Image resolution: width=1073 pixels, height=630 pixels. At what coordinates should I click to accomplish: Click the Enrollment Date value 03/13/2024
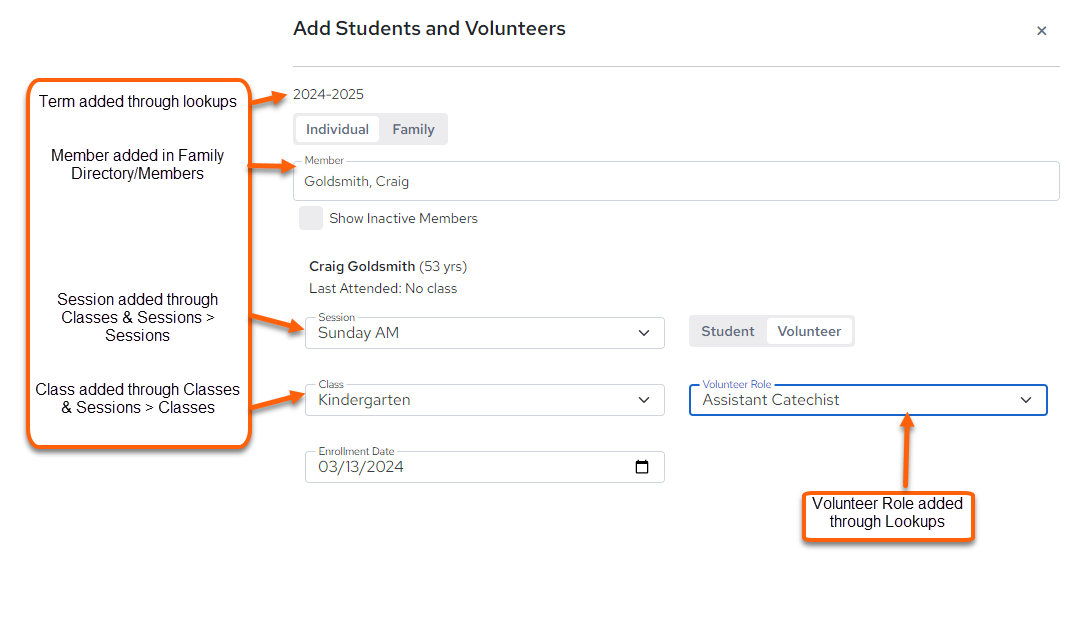click(x=361, y=467)
